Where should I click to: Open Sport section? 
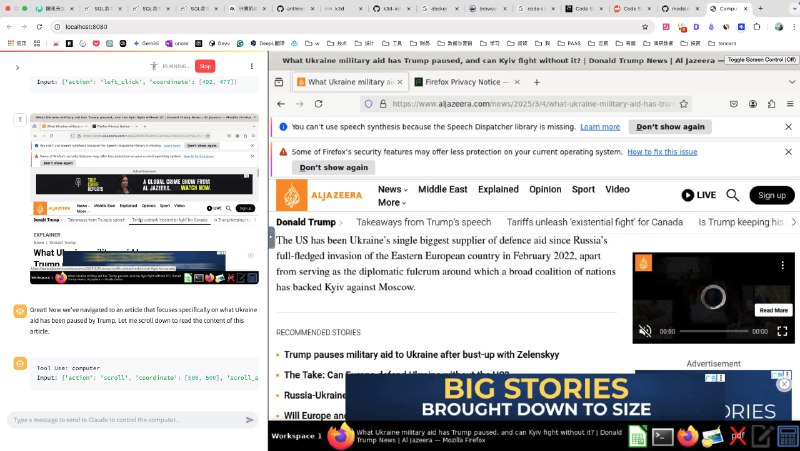click(583, 189)
